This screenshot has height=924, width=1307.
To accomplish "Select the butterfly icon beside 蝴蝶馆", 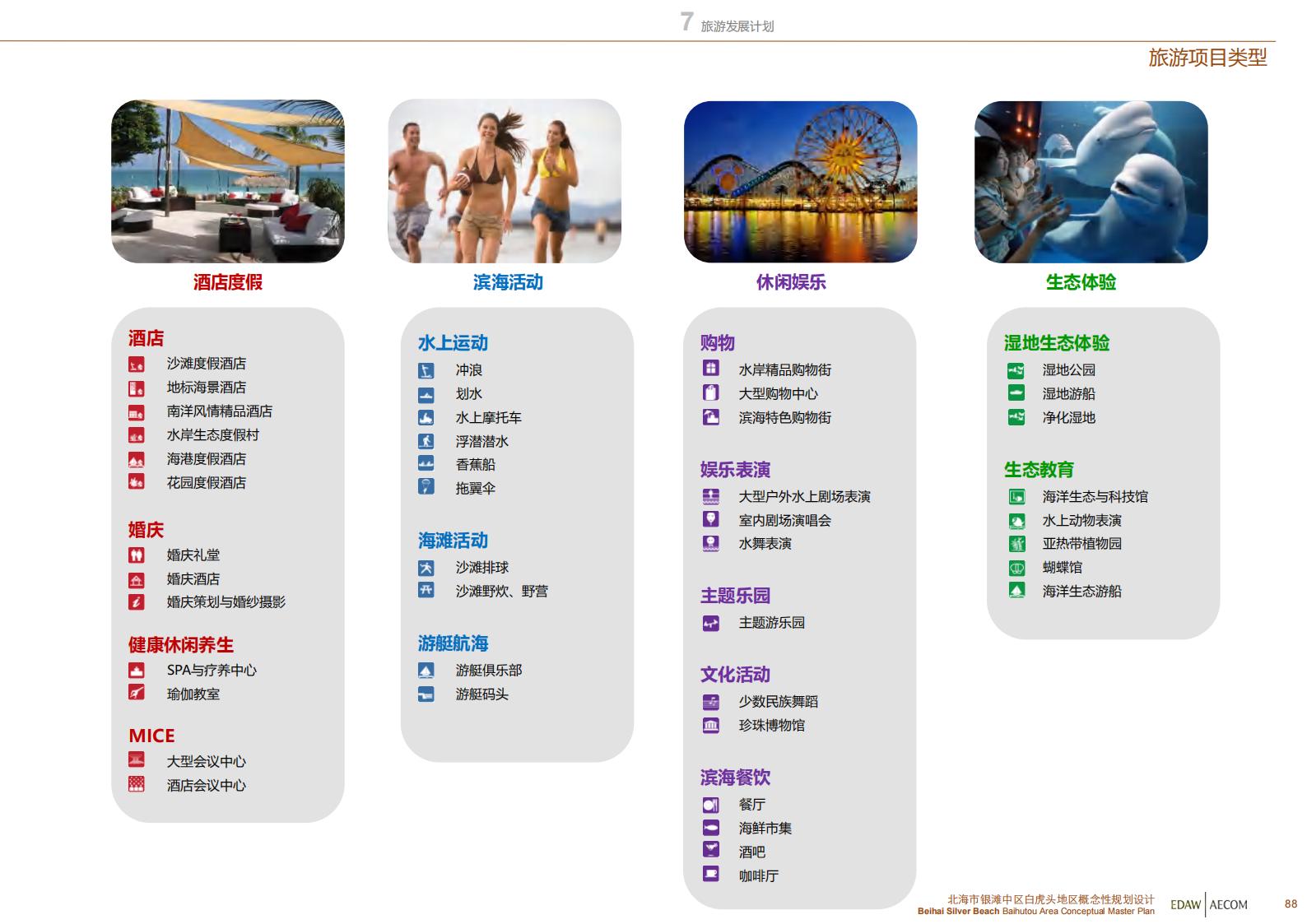I will click(1016, 568).
